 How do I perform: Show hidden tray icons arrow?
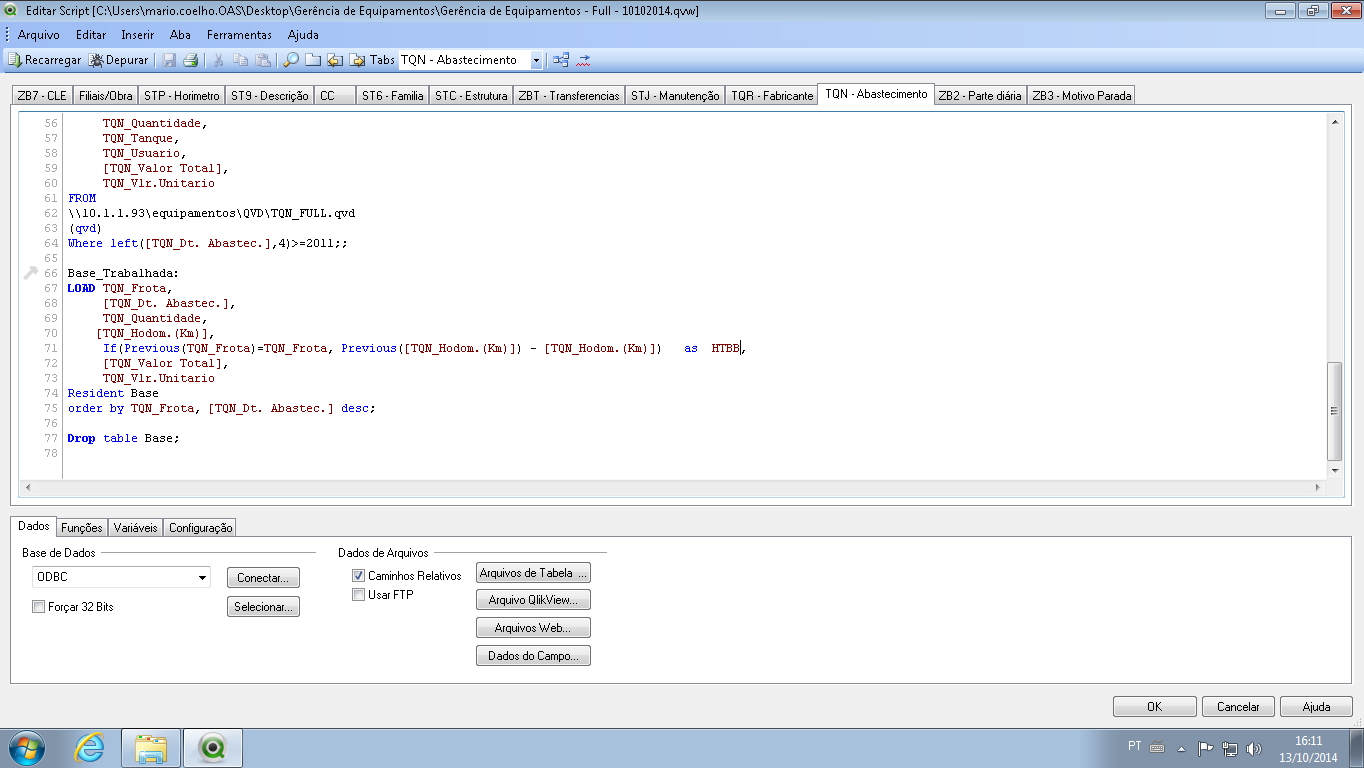point(1182,748)
